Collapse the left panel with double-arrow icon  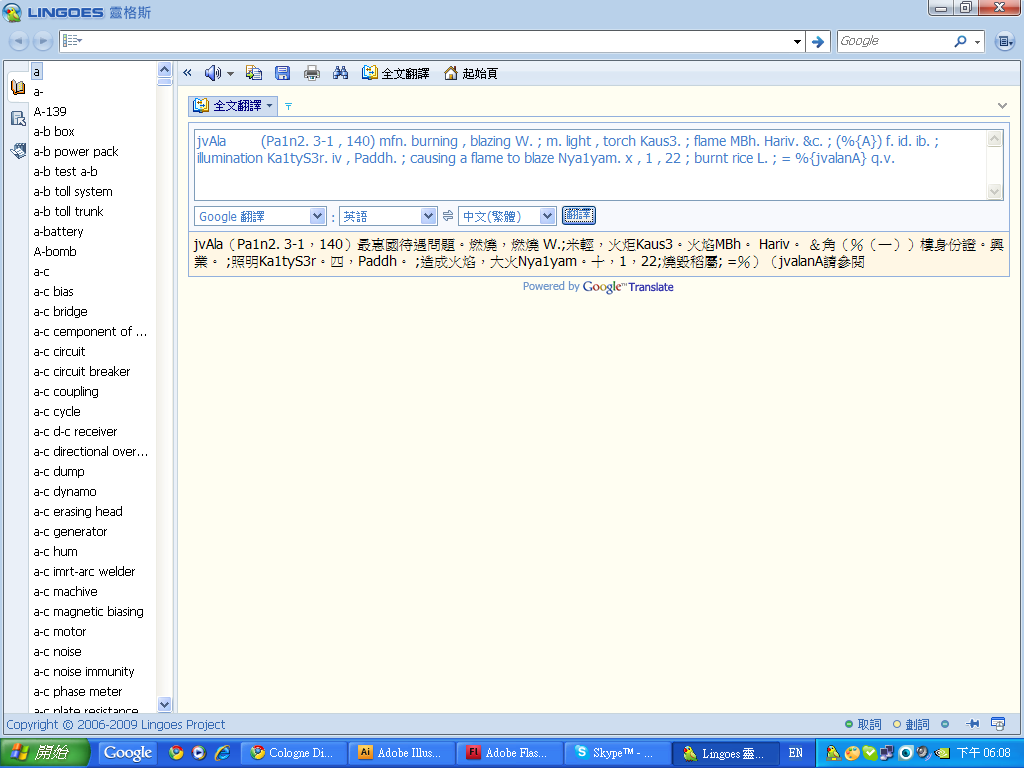point(187,73)
